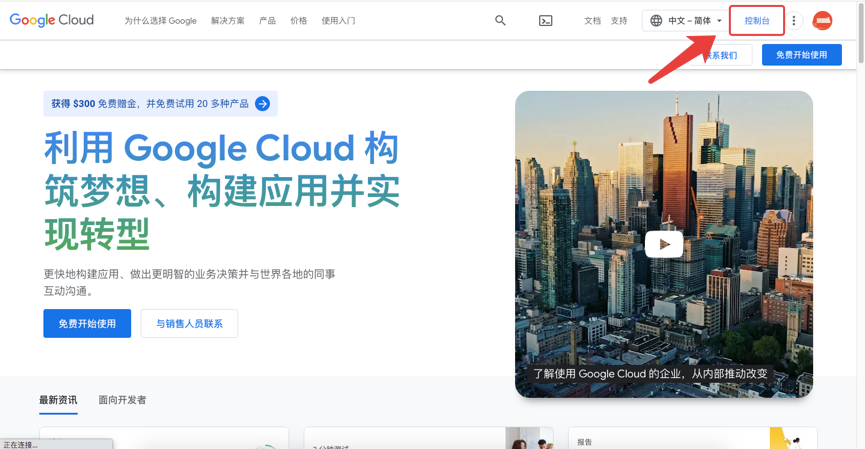This screenshot has height=449, width=865.
Task: Expand the 中文 – 简体 language dropdown
Action: click(685, 20)
